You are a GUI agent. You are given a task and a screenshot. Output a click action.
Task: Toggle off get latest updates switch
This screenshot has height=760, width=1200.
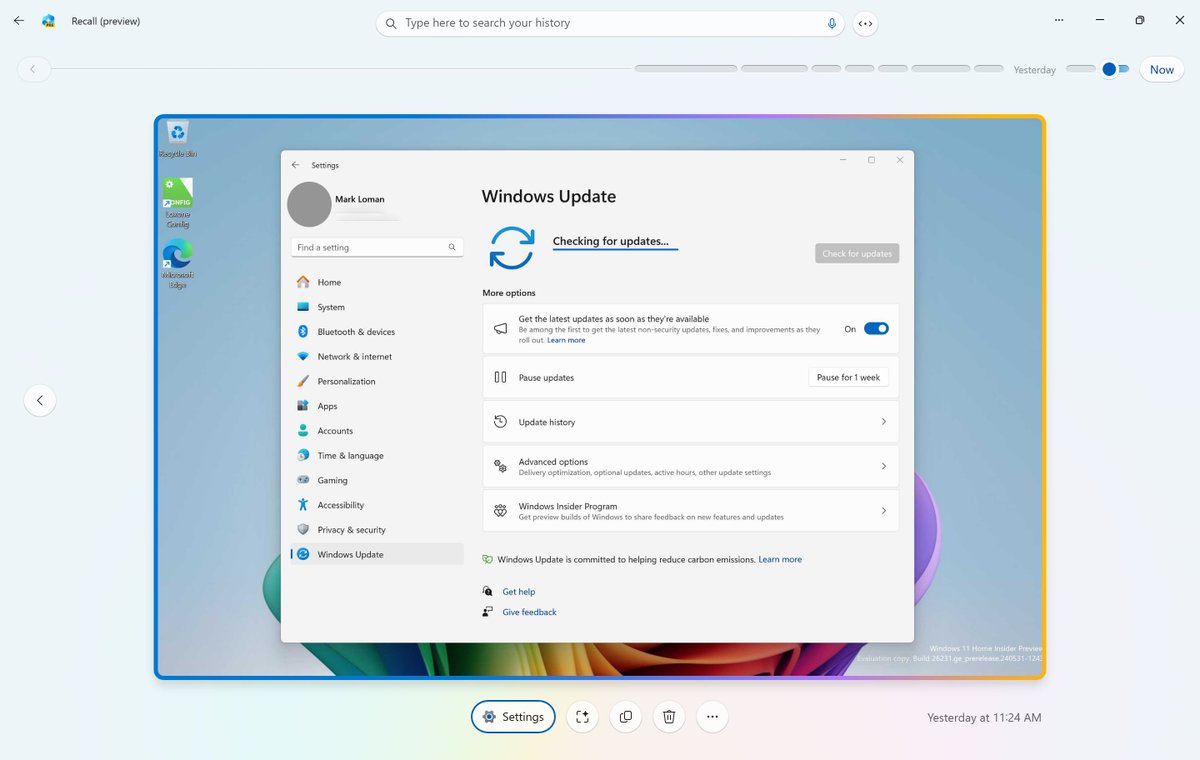(x=876, y=328)
